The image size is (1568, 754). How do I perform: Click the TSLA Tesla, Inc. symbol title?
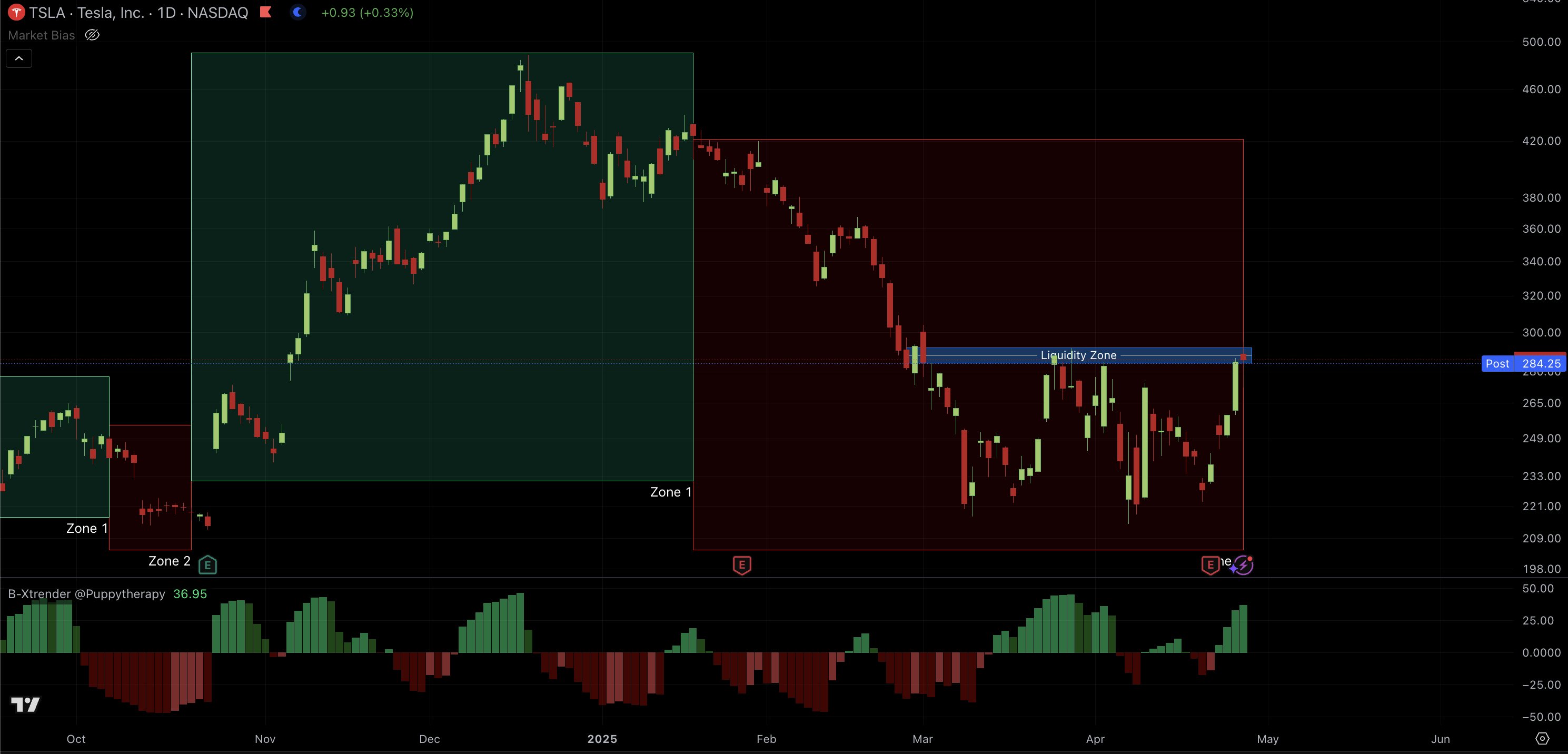[138, 12]
